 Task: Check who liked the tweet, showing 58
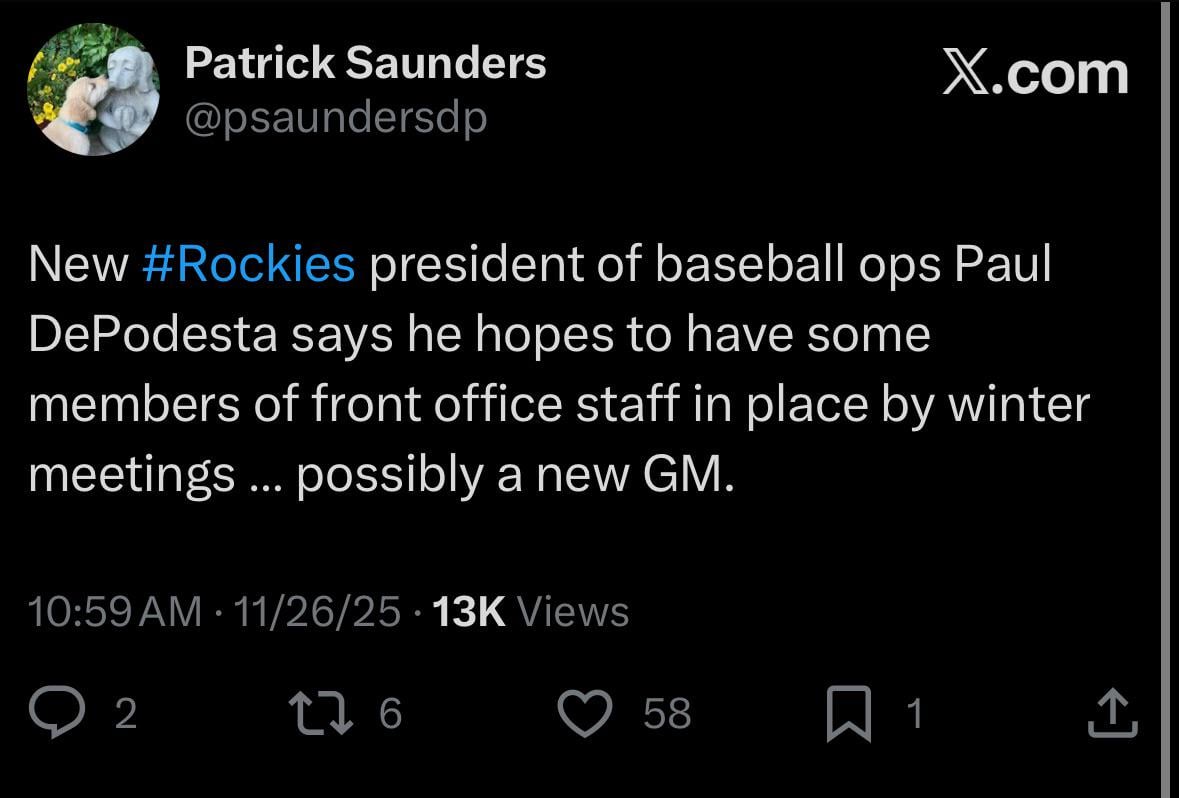pyautogui.click(x=666, y=713)
